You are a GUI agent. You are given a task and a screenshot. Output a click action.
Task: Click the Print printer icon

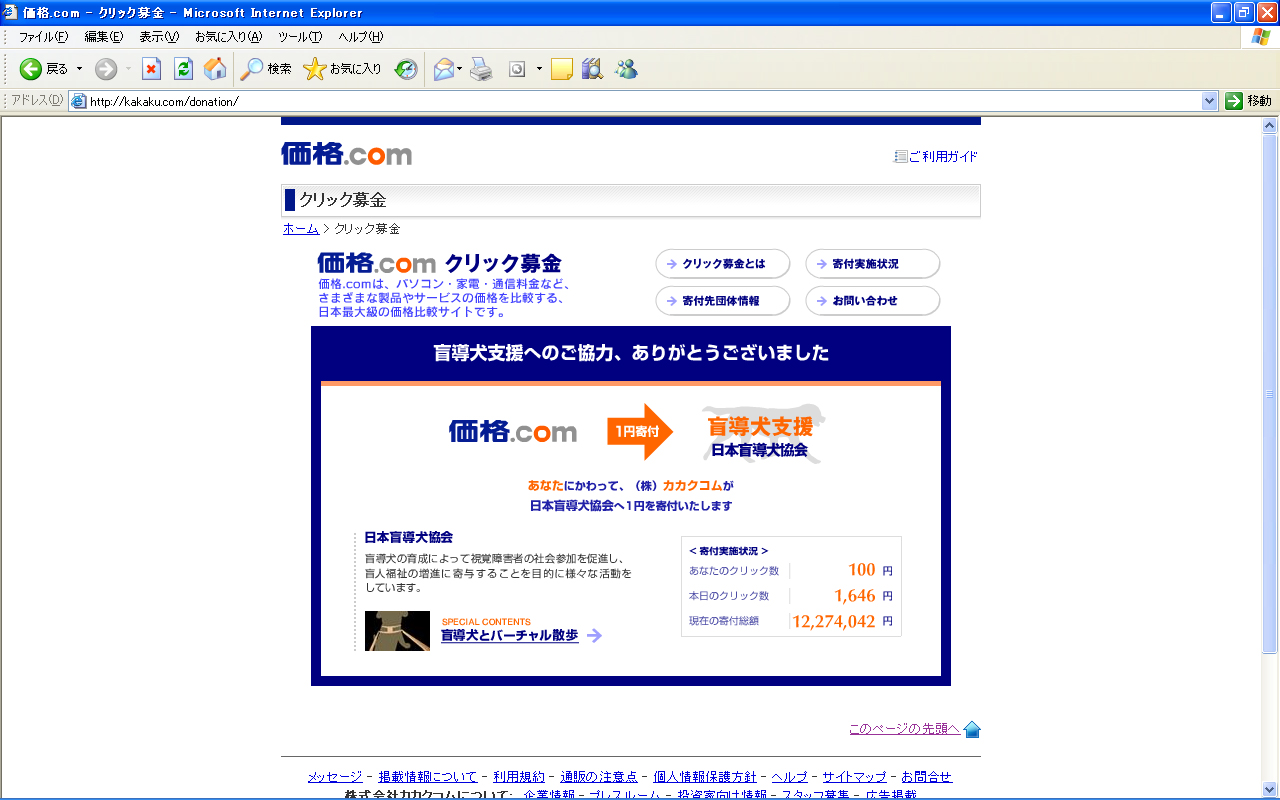pos(482,69)
